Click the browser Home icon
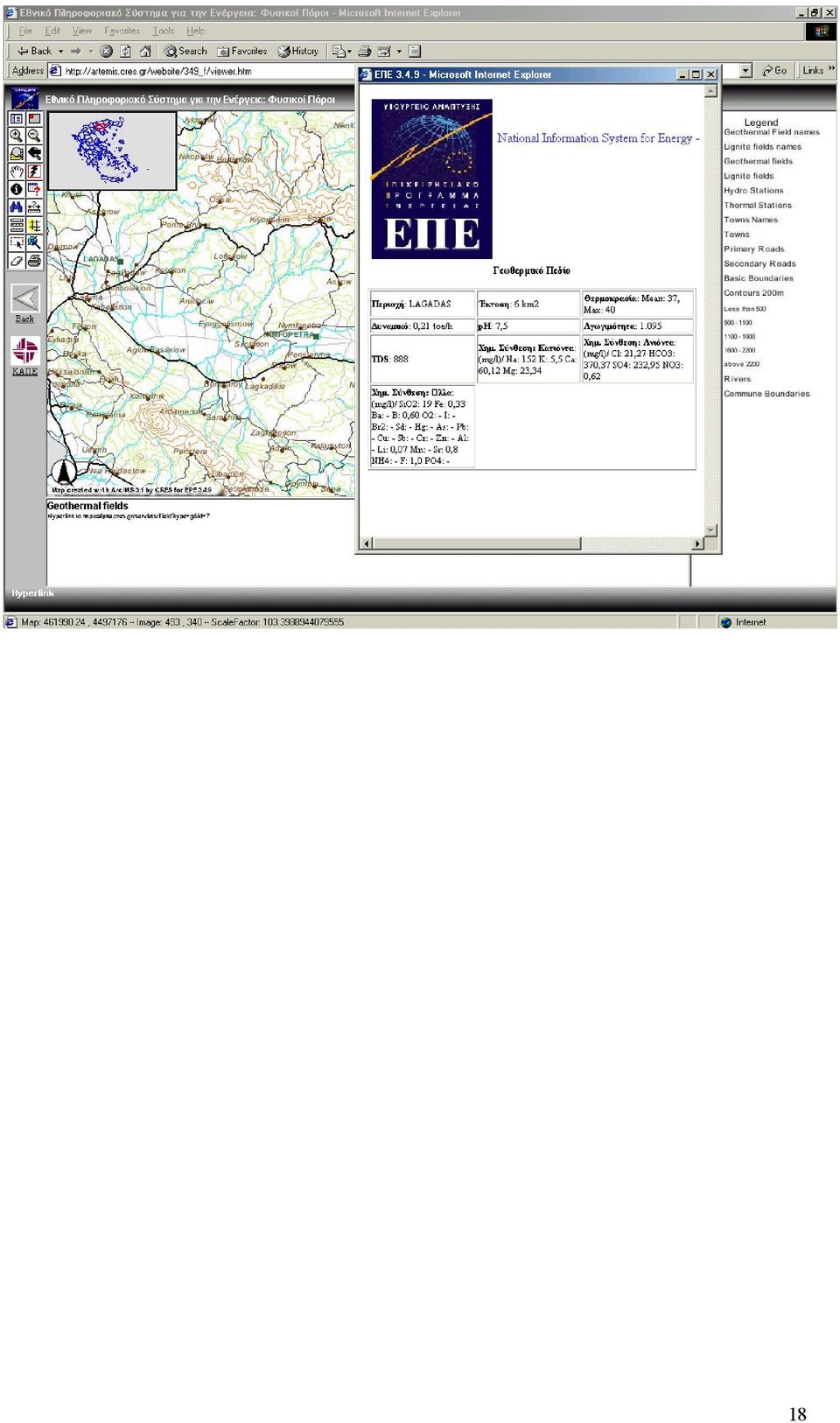This screenshot has width=840, height=1423. (x=145, y=52)
